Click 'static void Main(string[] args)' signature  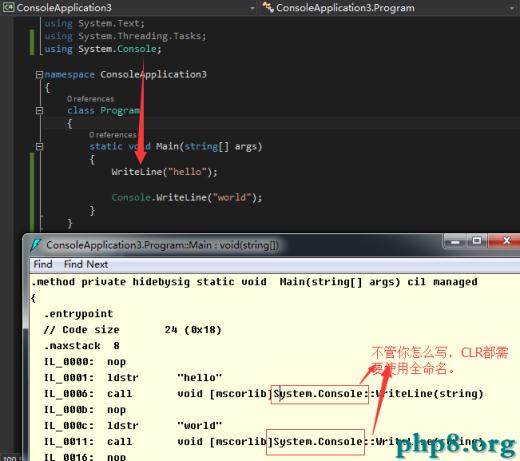176,146
